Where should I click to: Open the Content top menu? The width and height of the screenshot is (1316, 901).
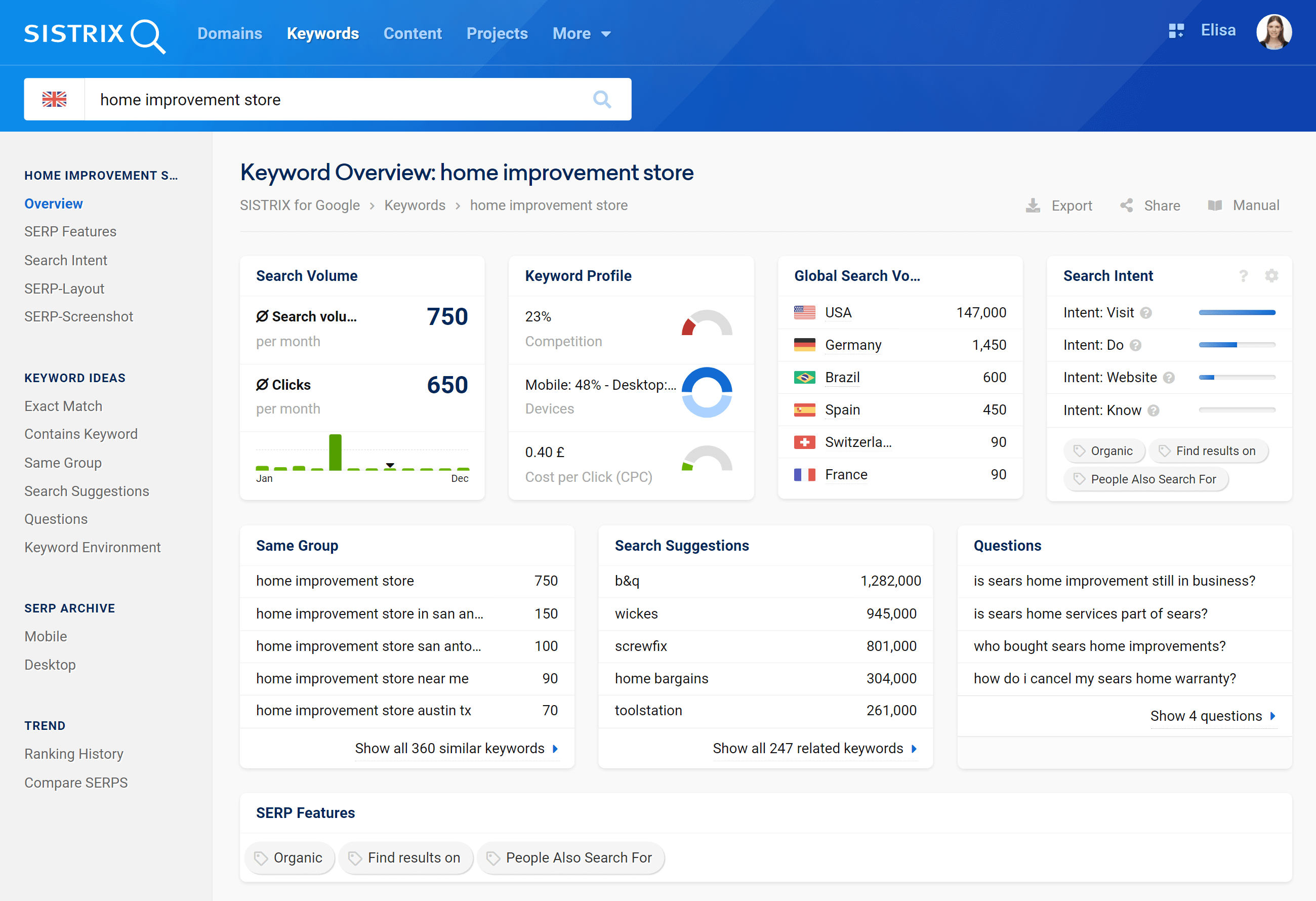pos(412,33)
